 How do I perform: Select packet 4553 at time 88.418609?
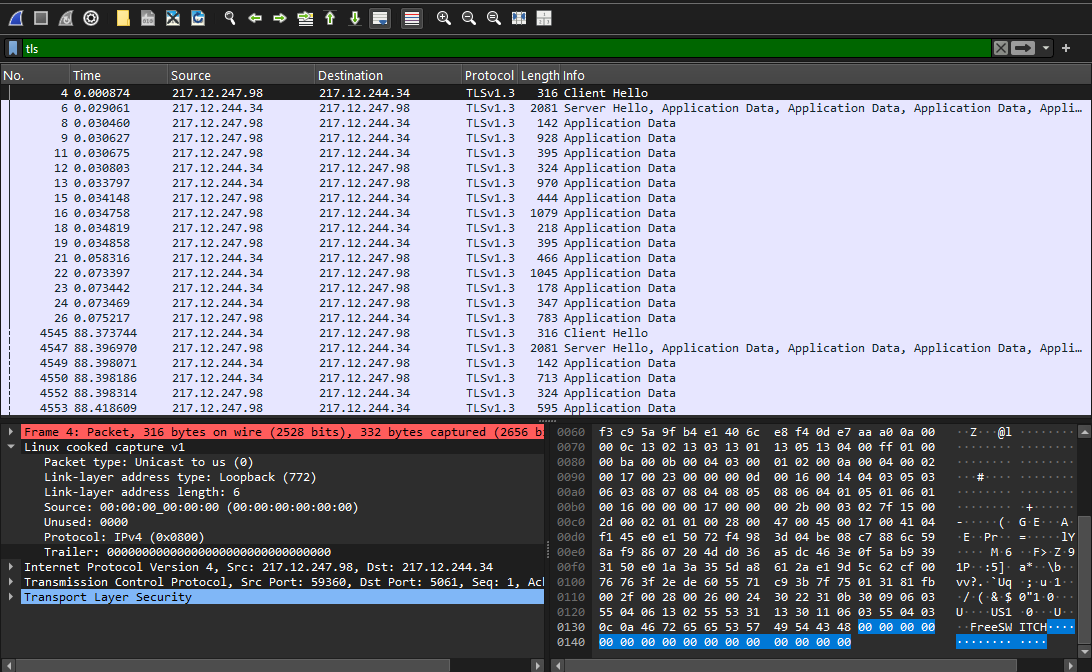pyautogui.click(x=546, y=408)
